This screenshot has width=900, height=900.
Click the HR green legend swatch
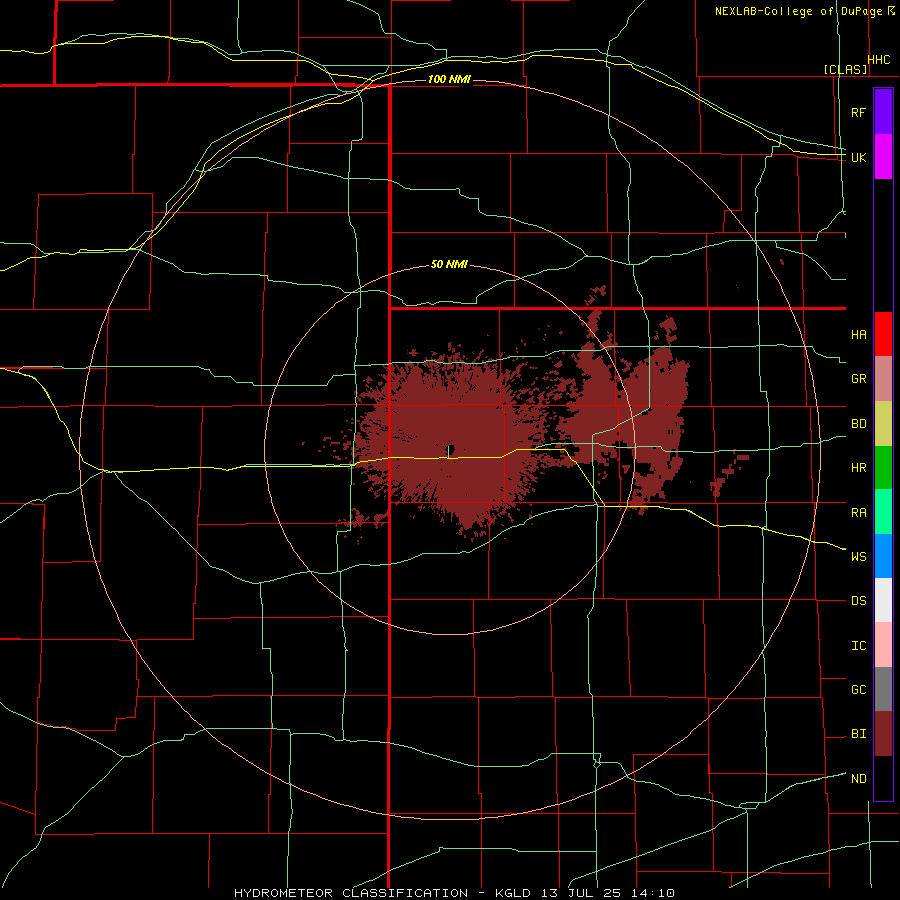click(883, 468)
